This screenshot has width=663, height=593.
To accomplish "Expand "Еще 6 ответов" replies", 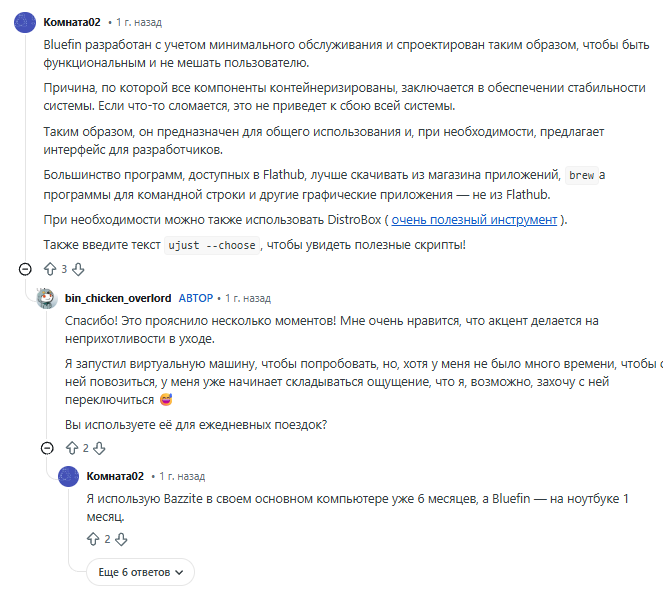I will tap(140, 572).
